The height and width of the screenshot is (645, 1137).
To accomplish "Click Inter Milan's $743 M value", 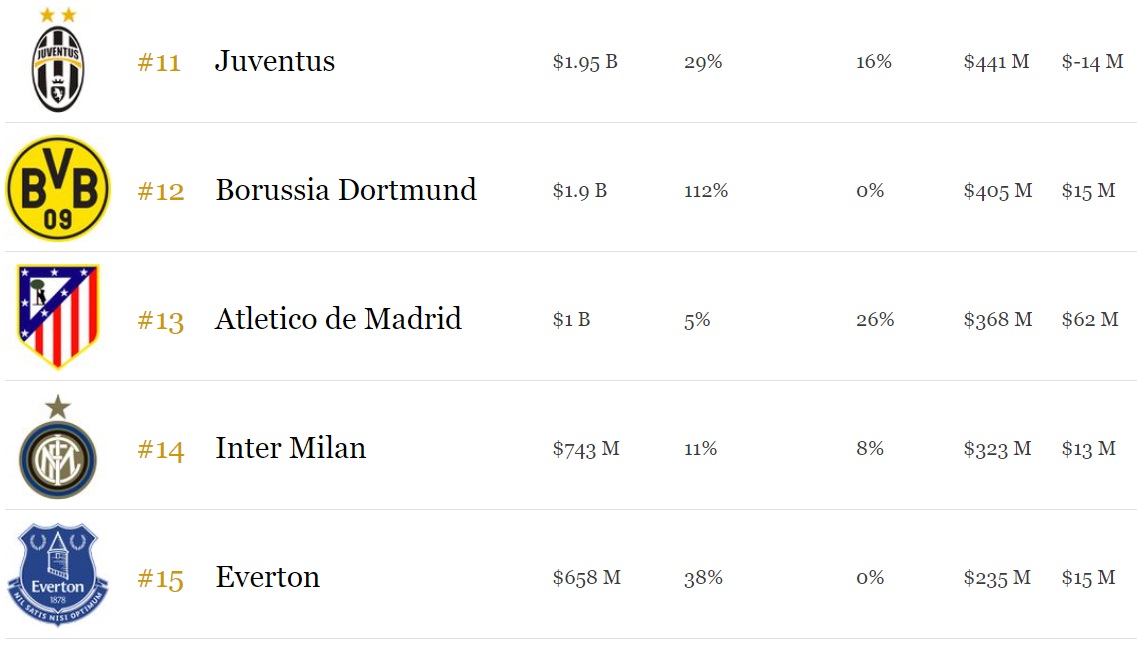I will pos(586,449).
